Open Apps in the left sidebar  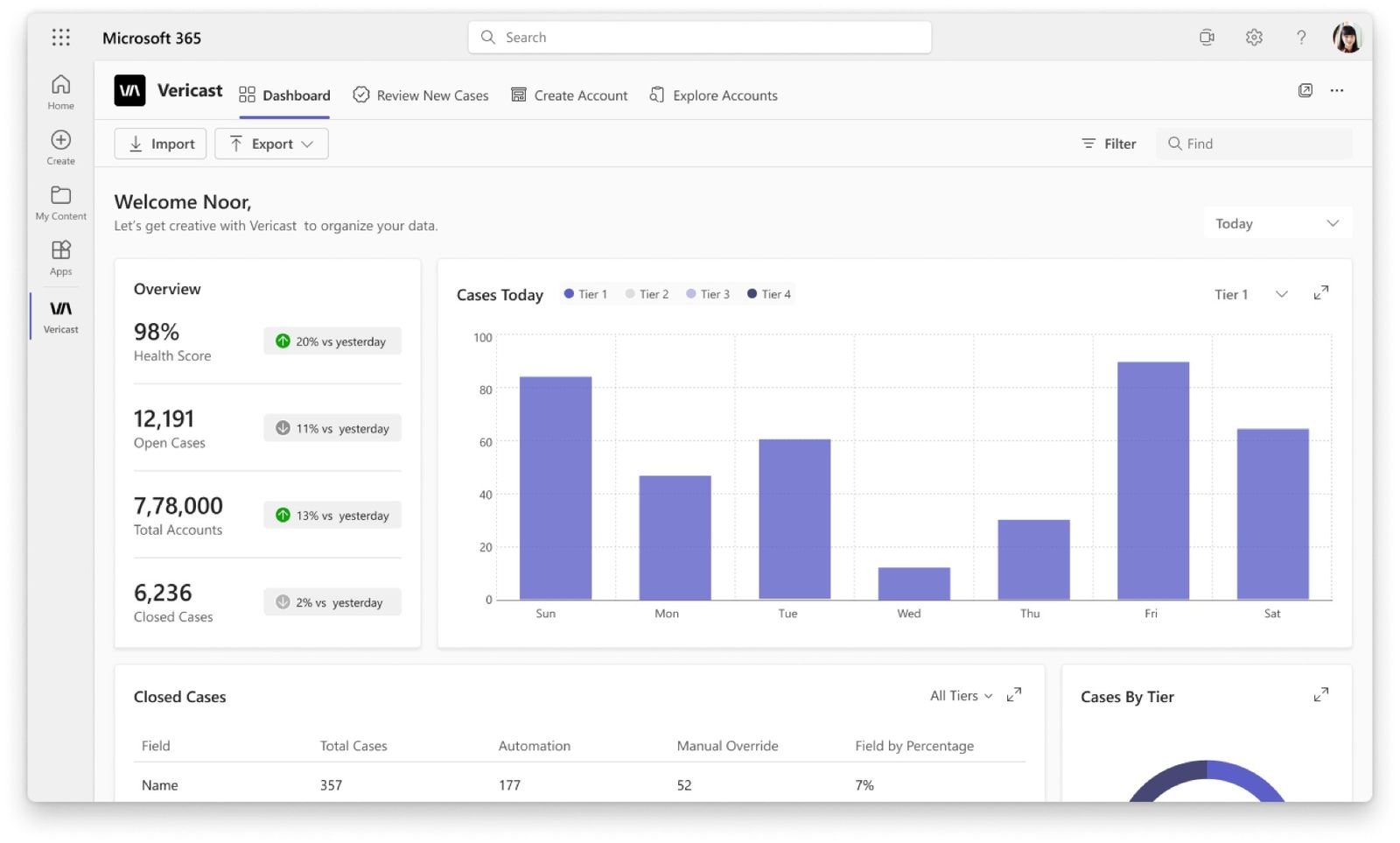(x=60, y=258)
